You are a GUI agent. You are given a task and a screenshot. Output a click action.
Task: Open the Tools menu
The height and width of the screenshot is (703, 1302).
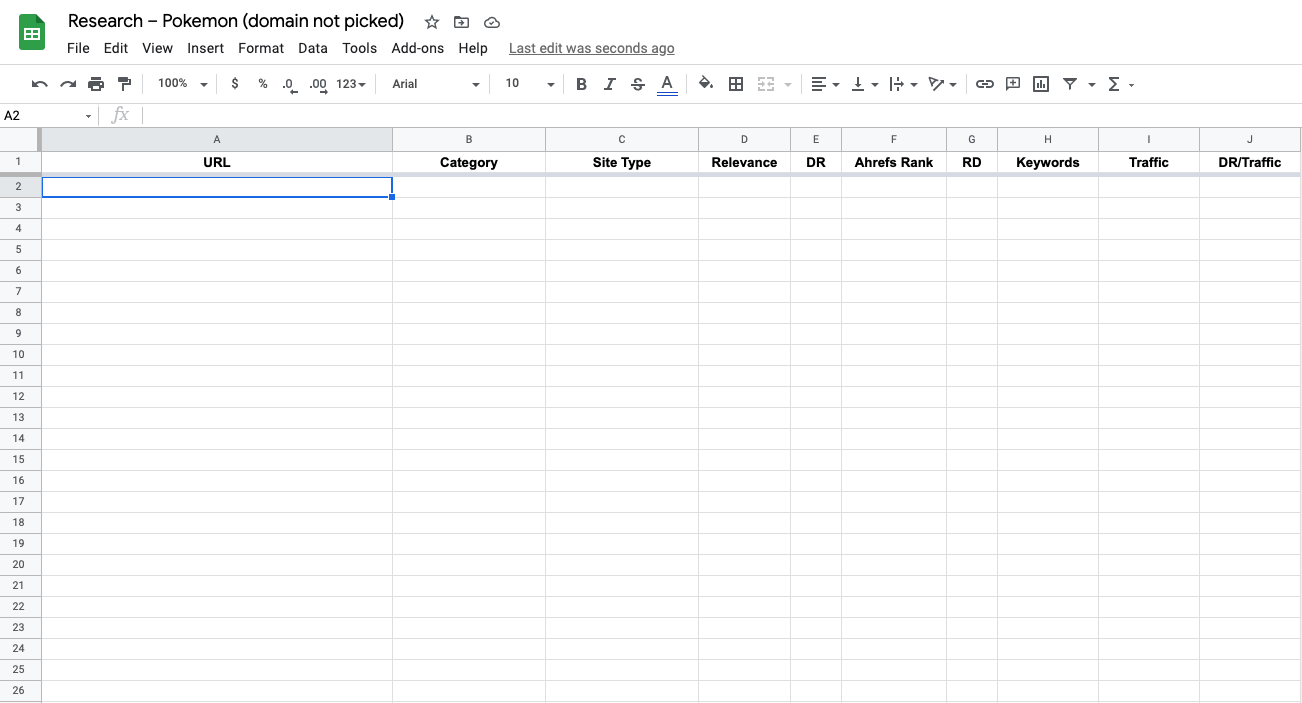tap(360, 48)
